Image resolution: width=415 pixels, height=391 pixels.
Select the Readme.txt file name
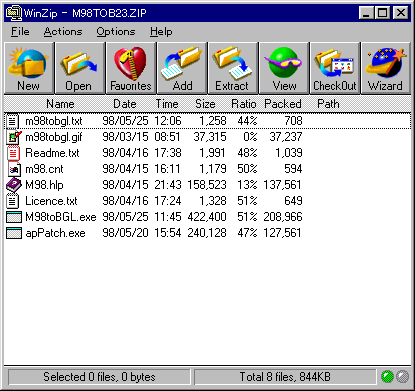pyautogui.click(x=52, y=153)
